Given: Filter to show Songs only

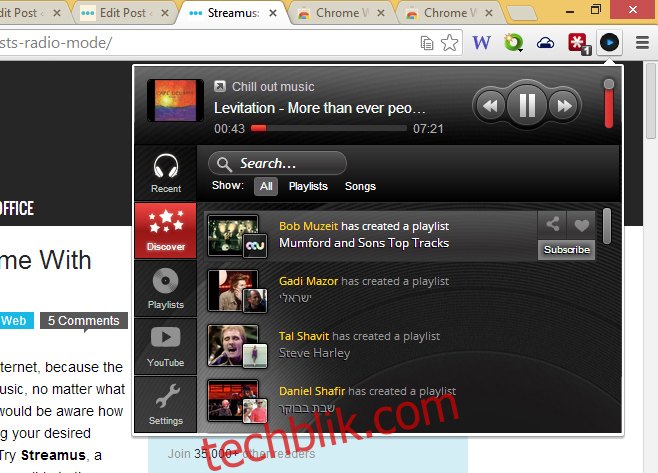Looking at the screenshot, I should 360,186.
